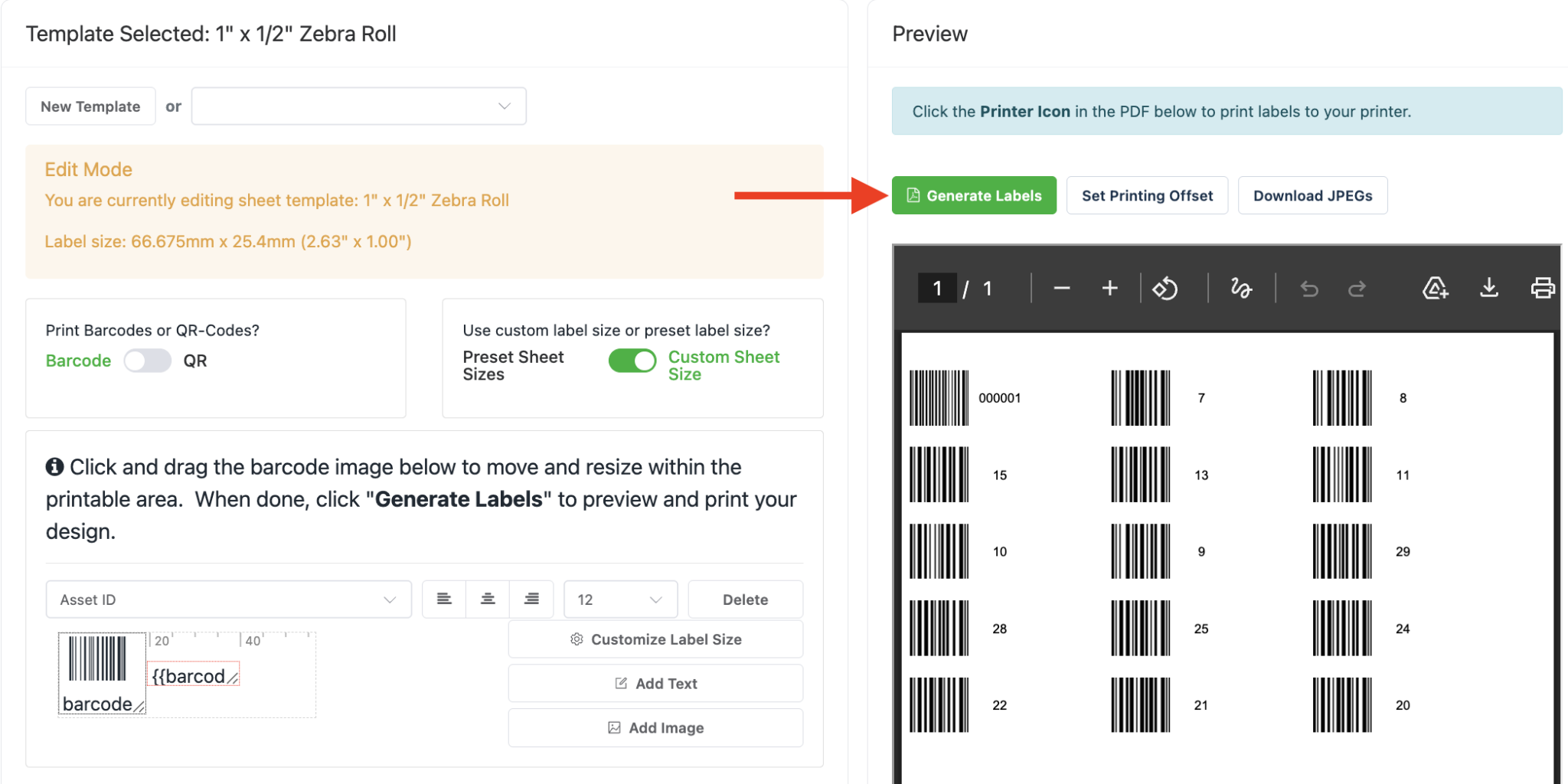Click the 'QR' label text
This screenshot has height=784, width=1568.
[x=195, y=361]
